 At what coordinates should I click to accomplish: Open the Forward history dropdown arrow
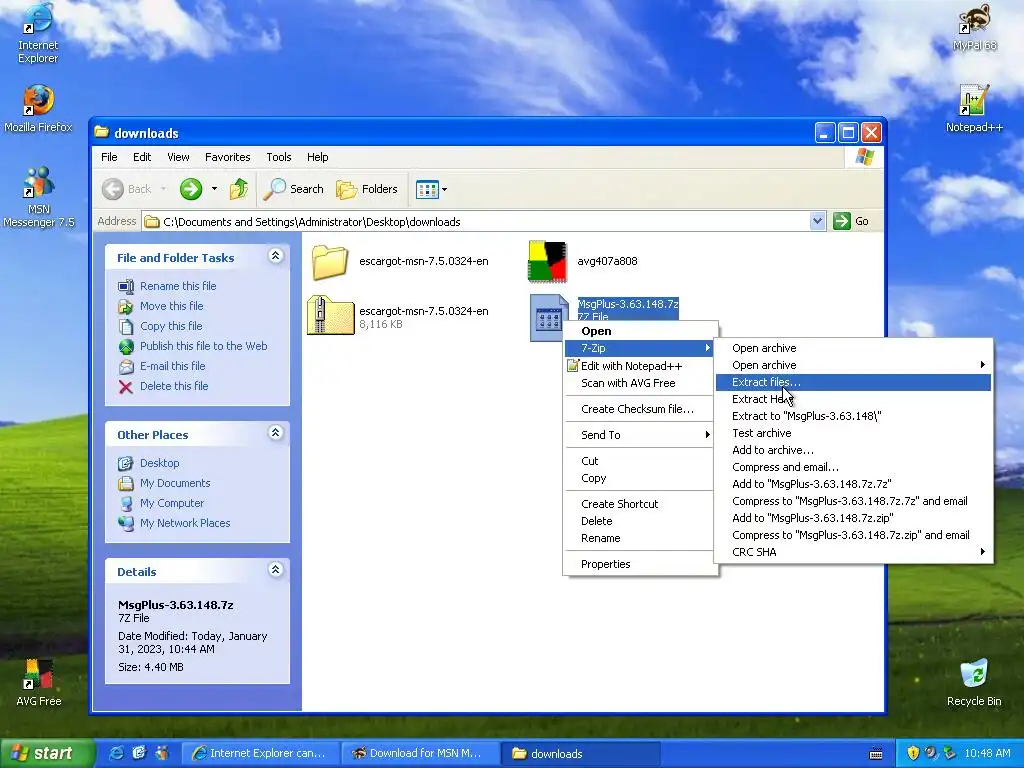(x=214, y=189)
